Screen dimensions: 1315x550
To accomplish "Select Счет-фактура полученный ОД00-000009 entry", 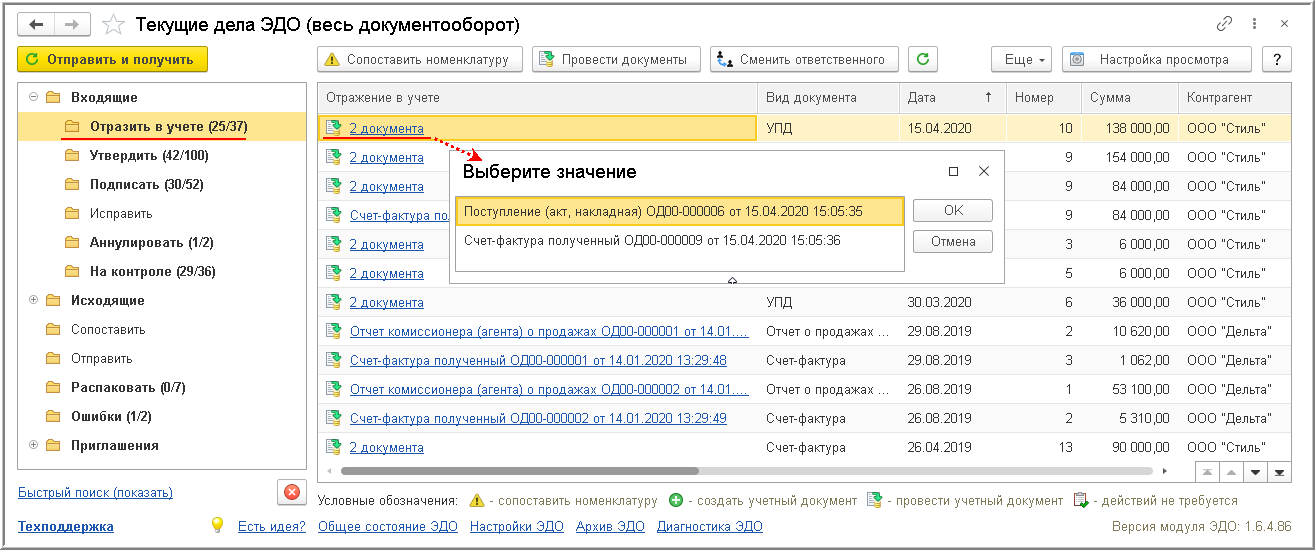I will 680,240.
